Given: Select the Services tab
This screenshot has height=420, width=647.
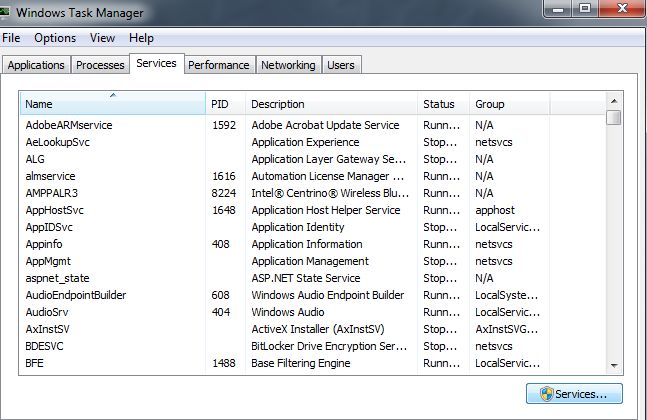Looking at the screenshot, I should click(x=156, y=64).
